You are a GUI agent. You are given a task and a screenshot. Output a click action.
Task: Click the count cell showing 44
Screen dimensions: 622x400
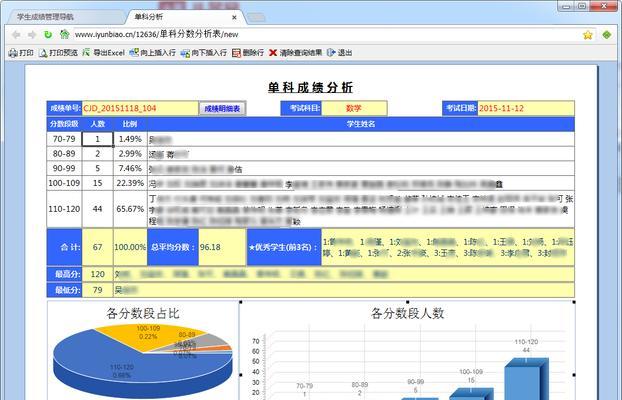pyautogui.click(x=98, y=209)
